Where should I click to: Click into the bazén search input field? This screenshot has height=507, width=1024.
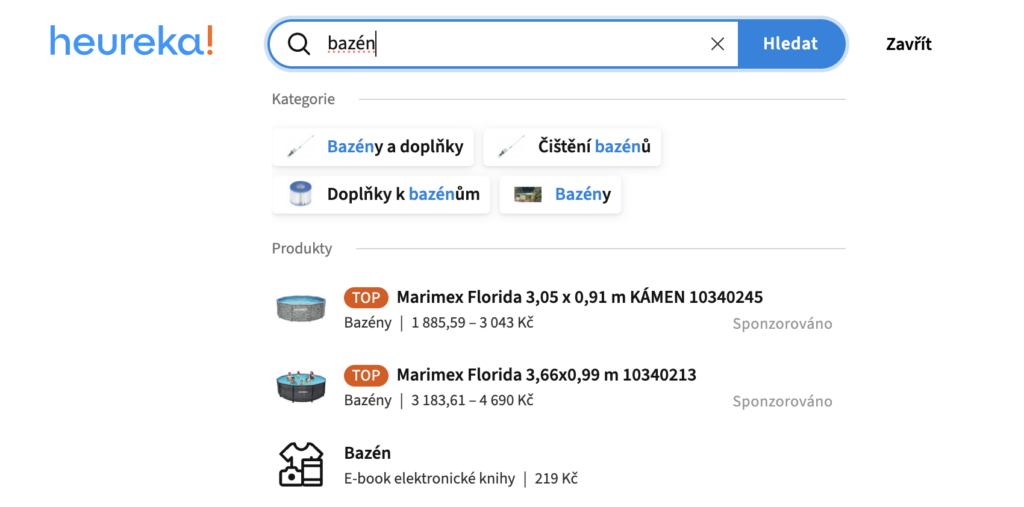(516, 44)
